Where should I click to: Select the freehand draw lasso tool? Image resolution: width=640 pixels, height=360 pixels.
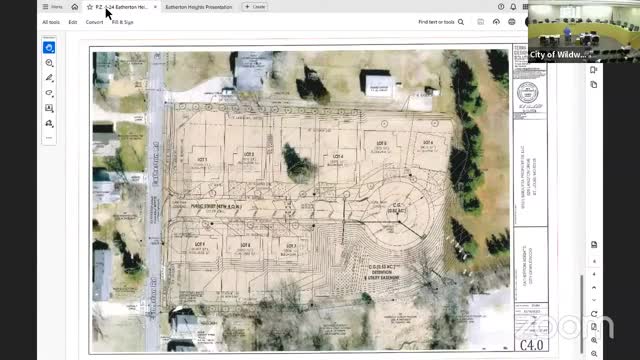[49, 93]
